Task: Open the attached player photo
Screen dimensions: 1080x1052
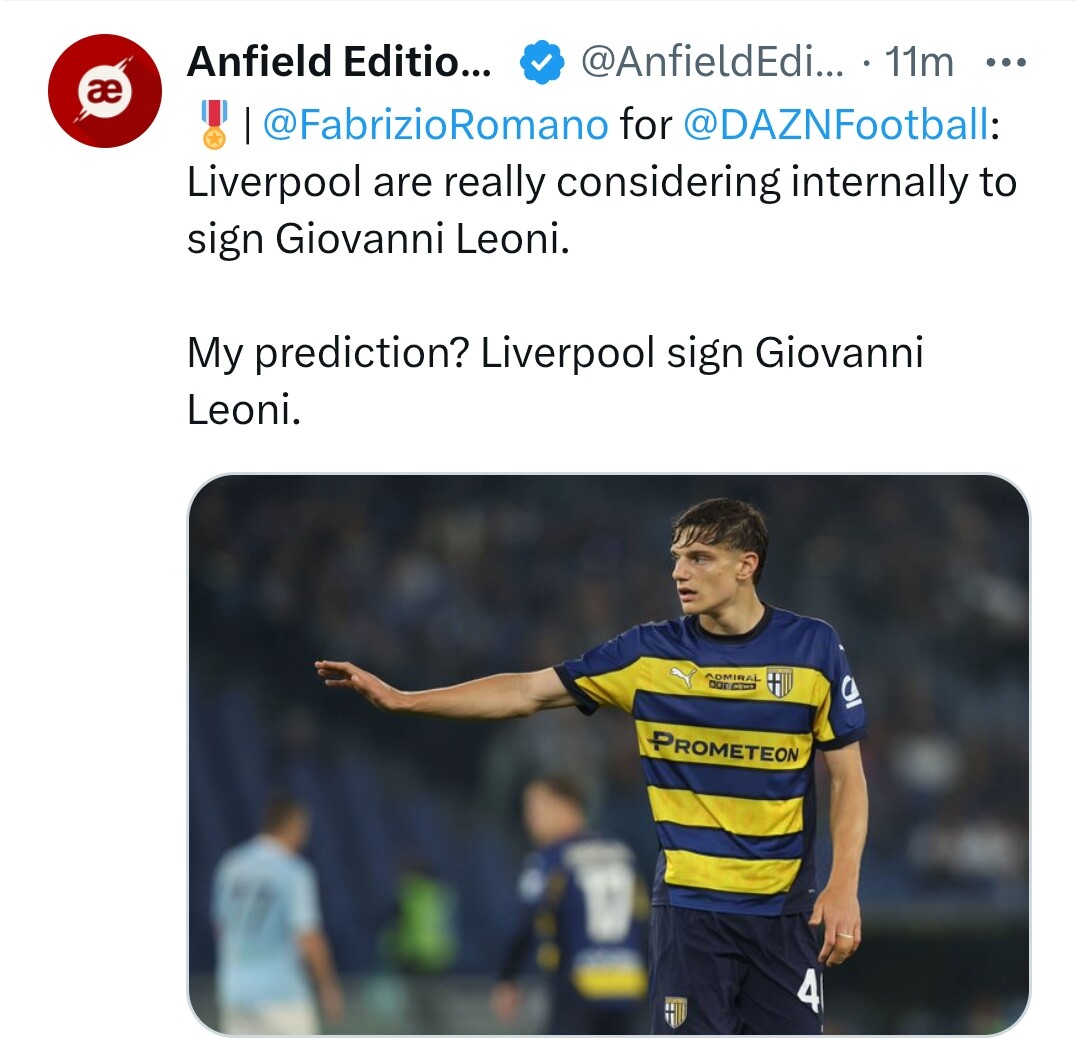Action: pos(608,754)
